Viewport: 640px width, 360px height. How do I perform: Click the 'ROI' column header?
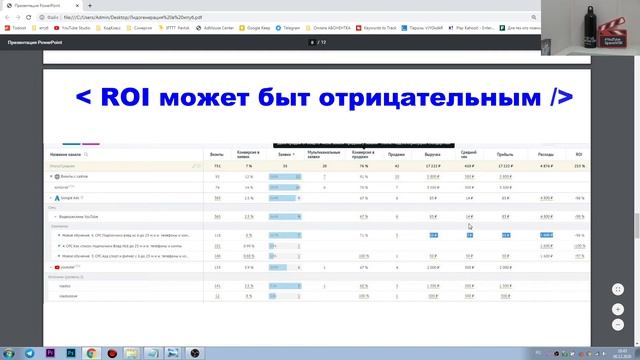tap(579, 155)
